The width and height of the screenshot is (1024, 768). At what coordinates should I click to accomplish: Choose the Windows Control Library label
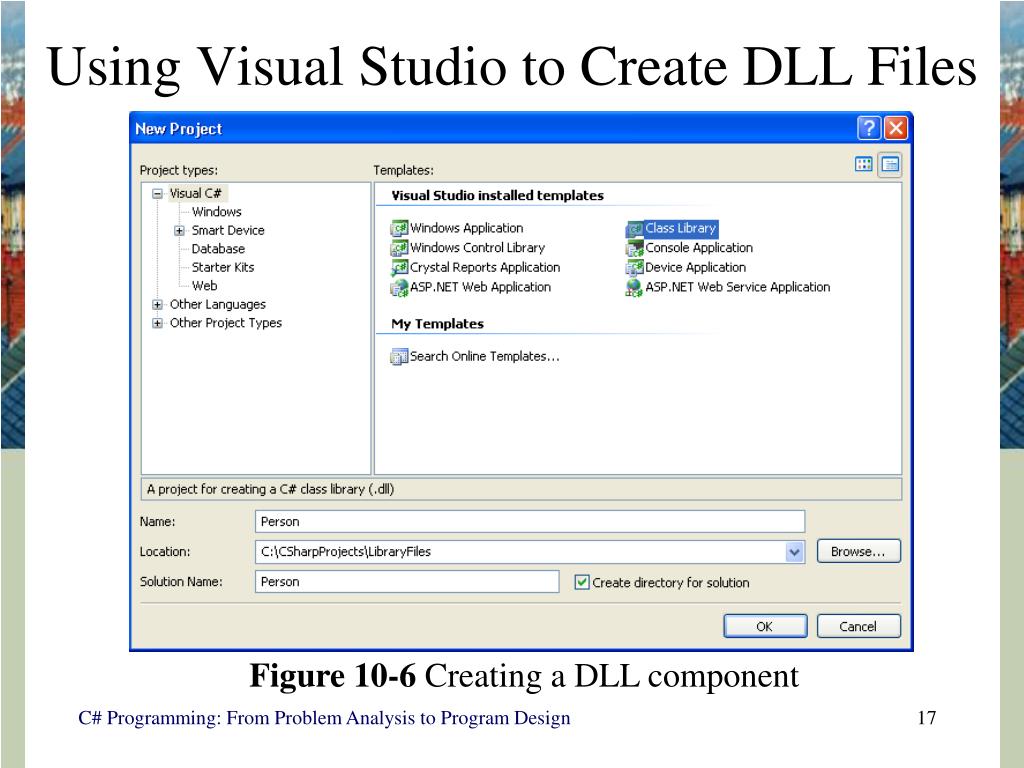[477, 248]
